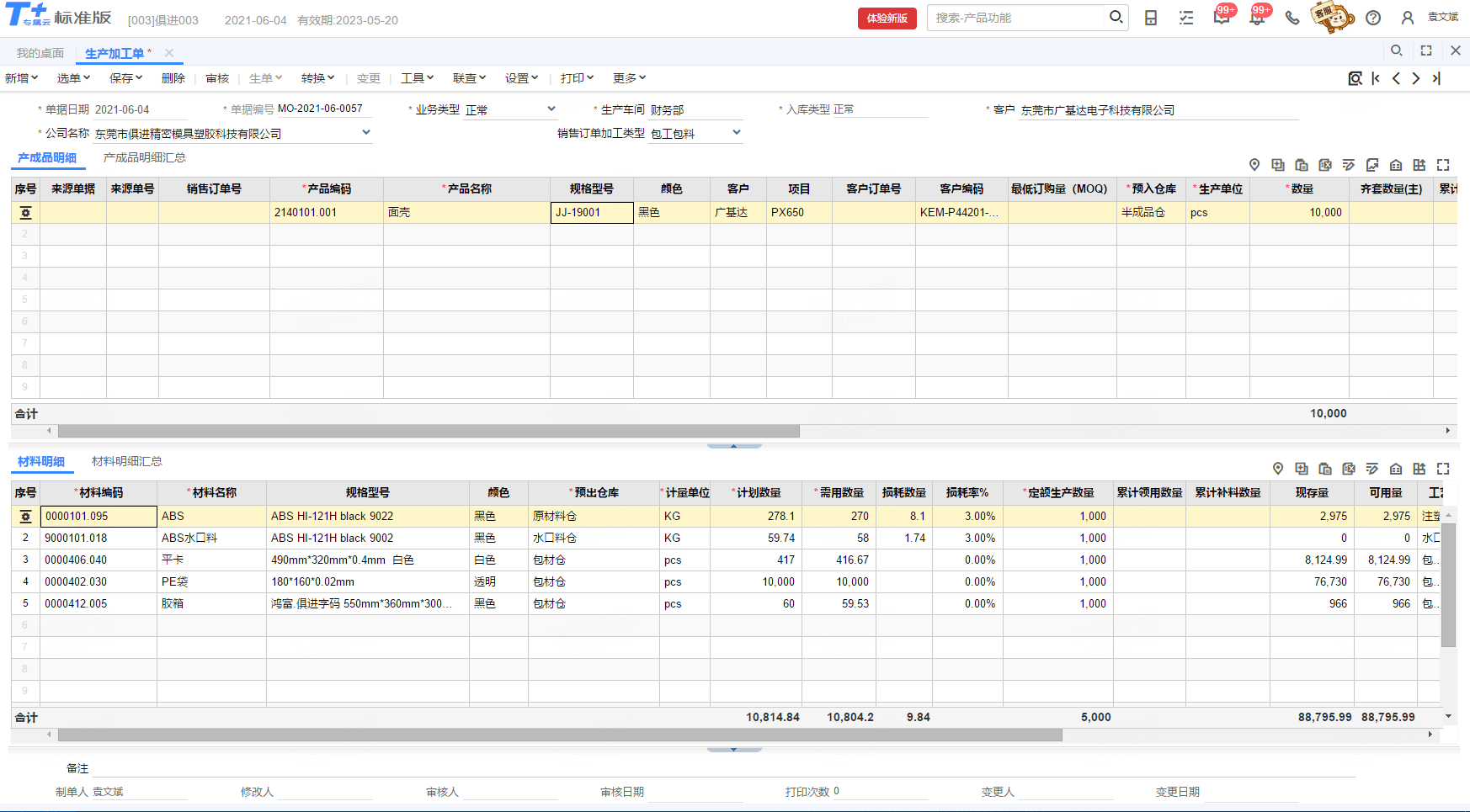Open the calculator icon in the header
The width and height of the screenshot is (1470, 812).
(1151, 18)
